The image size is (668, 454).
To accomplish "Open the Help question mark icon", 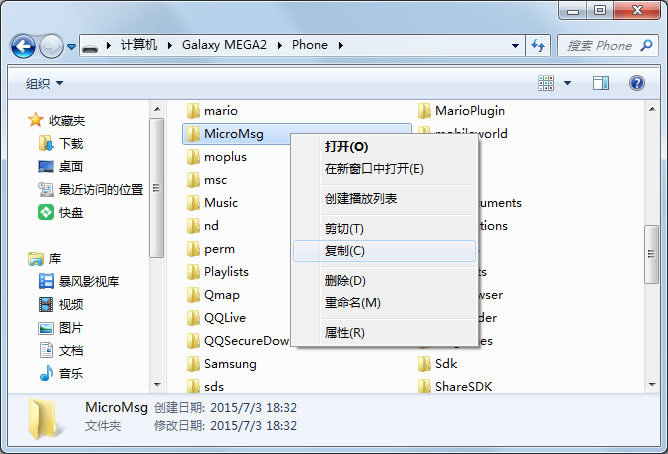I will click(x=636, y=83).
